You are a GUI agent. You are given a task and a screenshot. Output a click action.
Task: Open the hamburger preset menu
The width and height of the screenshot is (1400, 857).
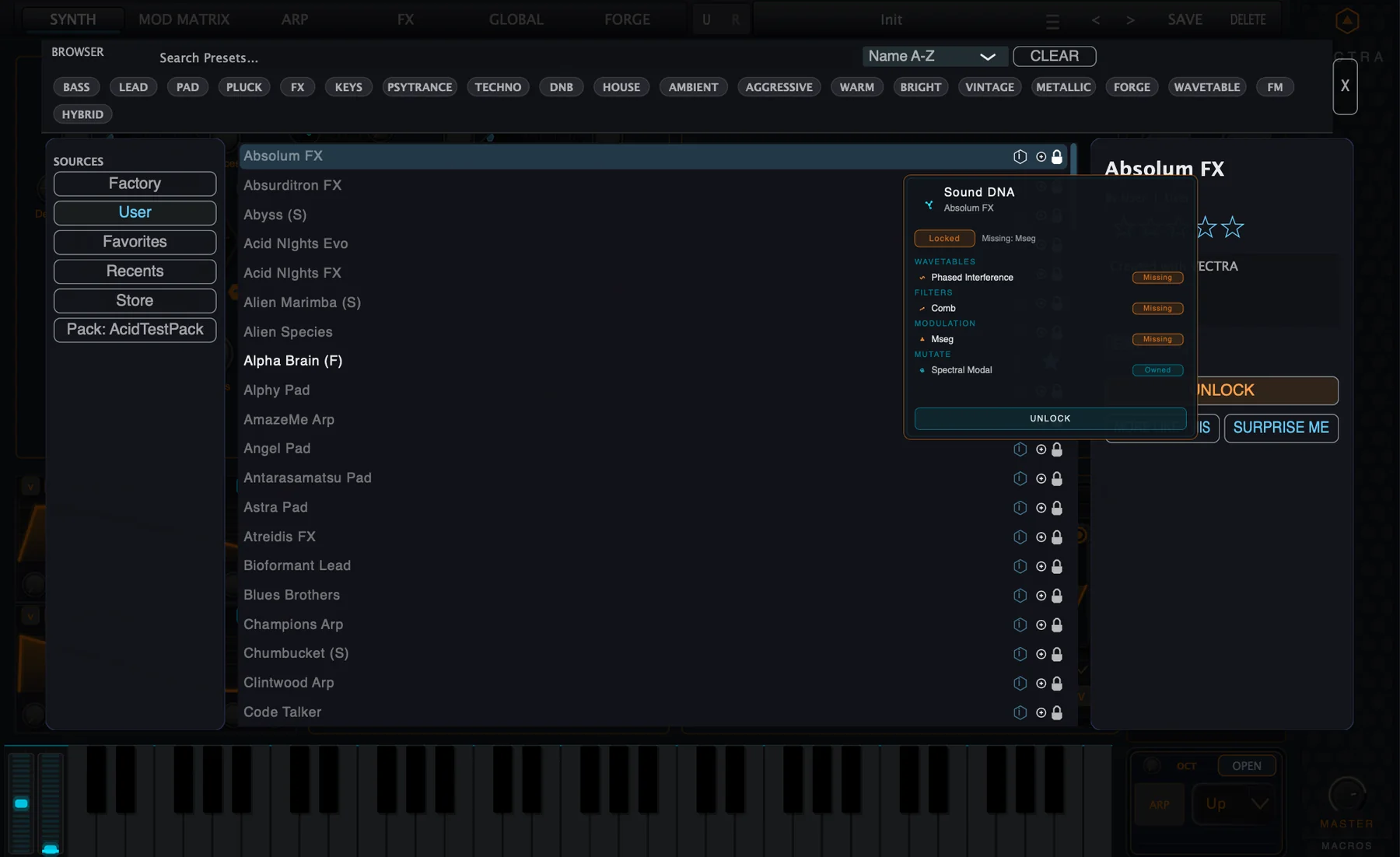pyautogui.click(x=1052, y=22)
